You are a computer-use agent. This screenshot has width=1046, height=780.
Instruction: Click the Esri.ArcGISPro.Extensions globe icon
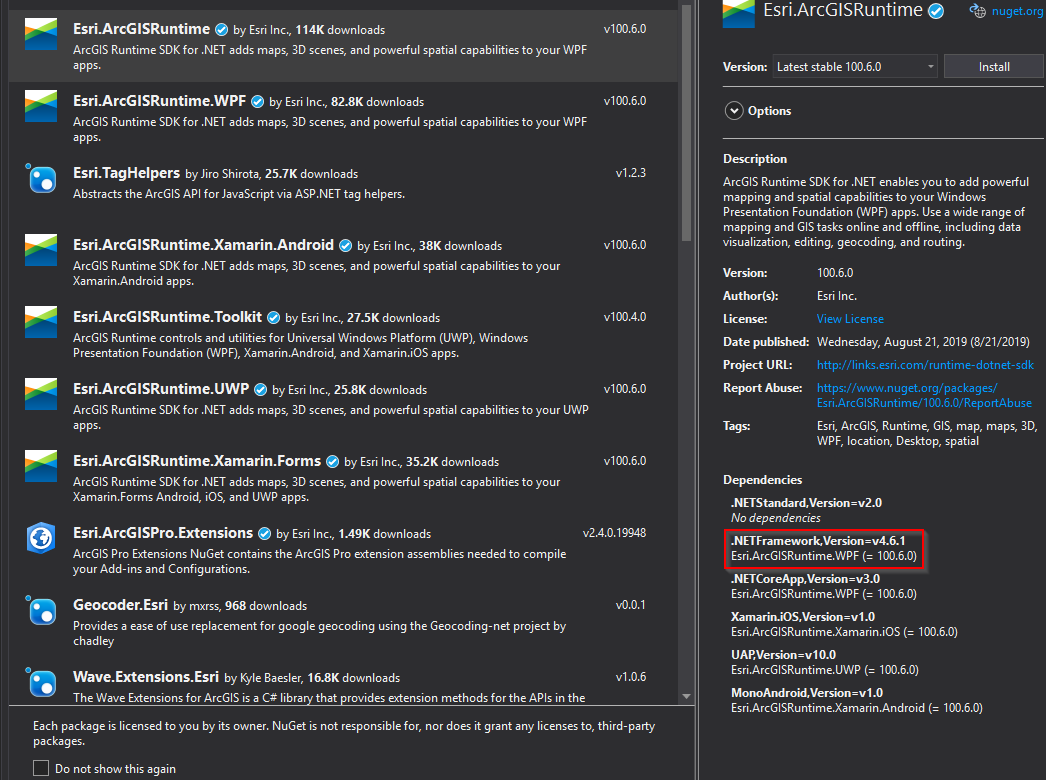pyautogui.click(x=41, y=538)
